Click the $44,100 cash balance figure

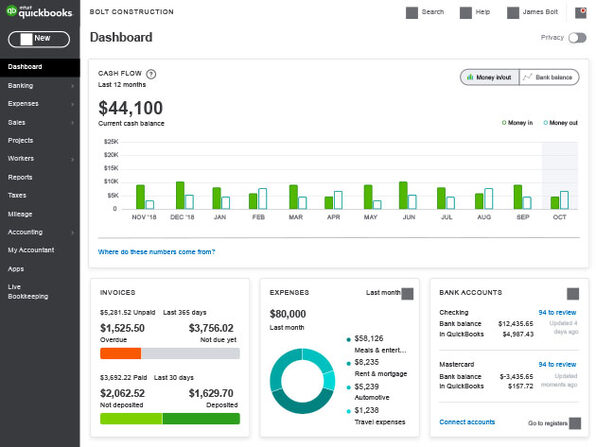click(130, 108)
